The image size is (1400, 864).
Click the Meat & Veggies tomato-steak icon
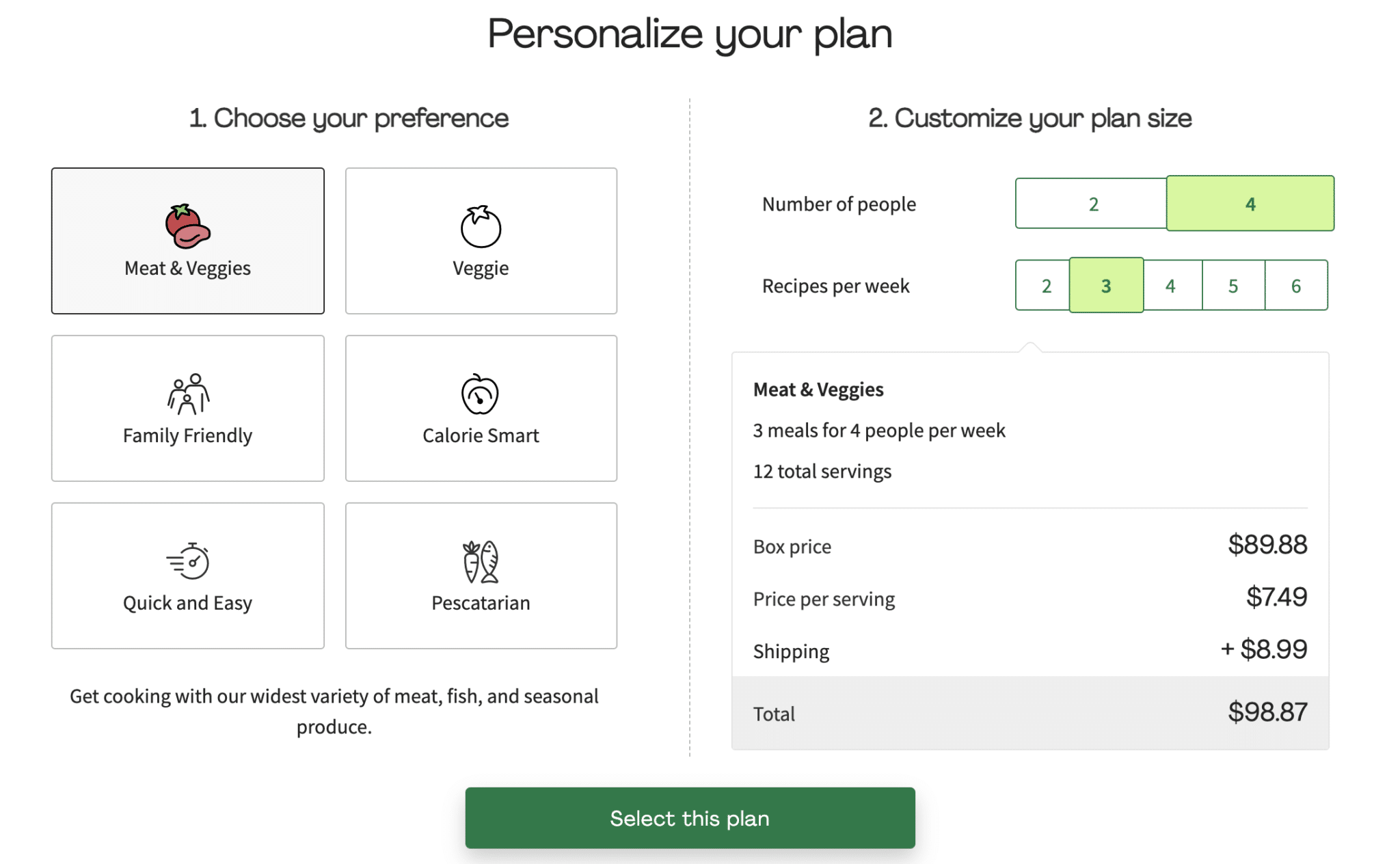[x=187, y=226]
